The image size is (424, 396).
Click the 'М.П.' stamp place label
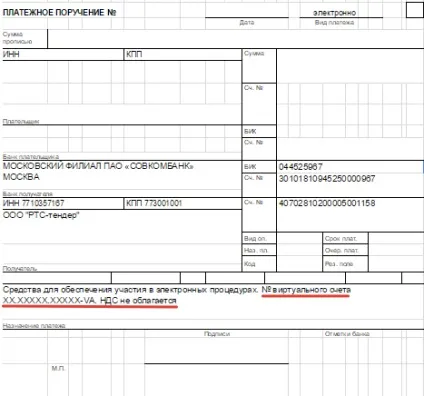58,368
